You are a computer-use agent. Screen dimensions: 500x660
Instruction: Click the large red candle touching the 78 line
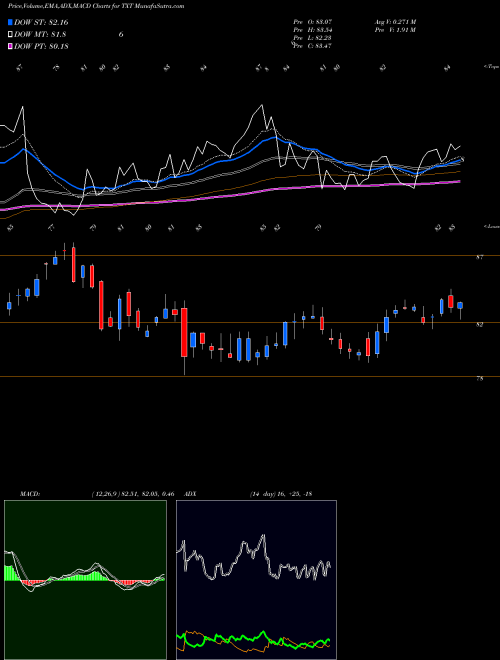pos(184,333)
